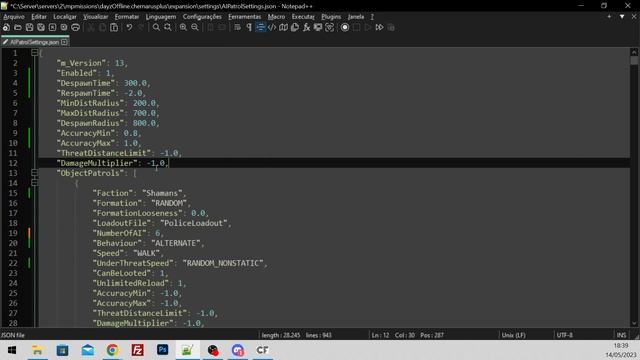This screenshot has width=640, height=360.
Task: Open the Localizar menu
Action: 65,17
